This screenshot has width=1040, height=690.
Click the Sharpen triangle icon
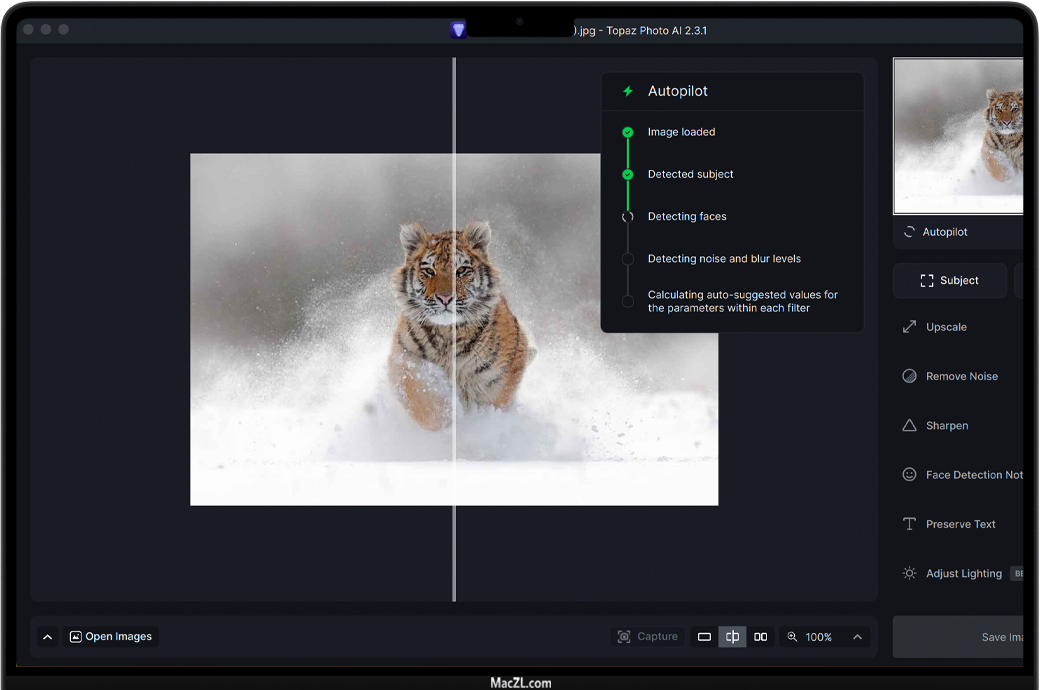(x=909, y=426)
